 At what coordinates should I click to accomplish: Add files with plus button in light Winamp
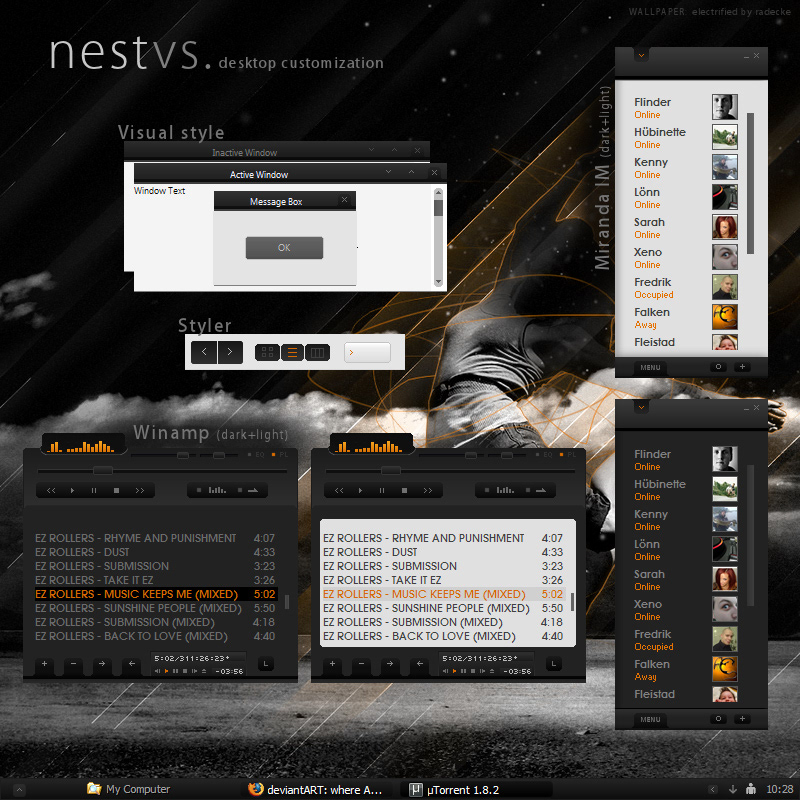tap(332, 664)
